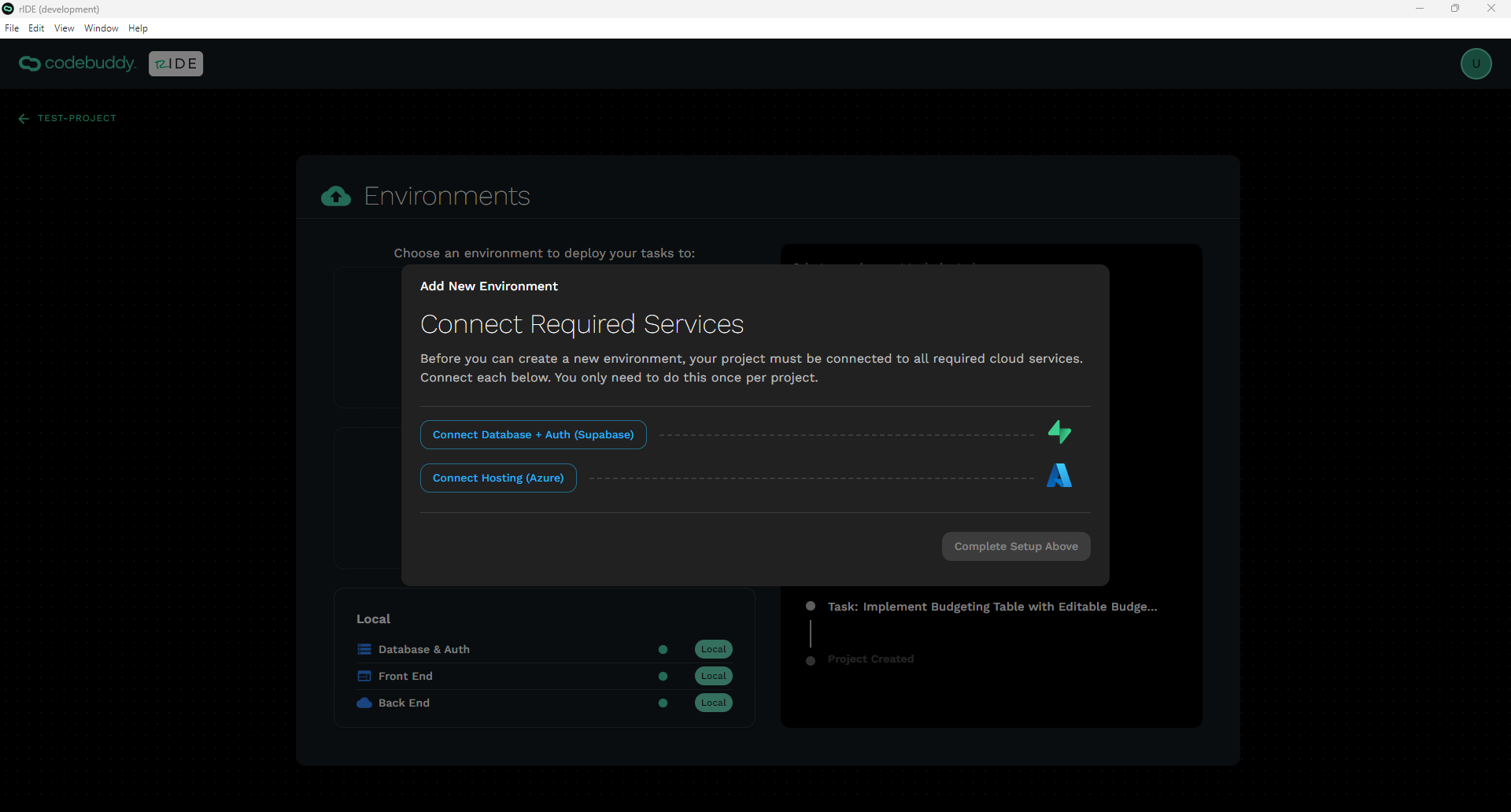Image resolution: width=1511 pixels, height=812 pixels.
Task: Click the rIDE app icon in title bar
Action: click(9, 9)
